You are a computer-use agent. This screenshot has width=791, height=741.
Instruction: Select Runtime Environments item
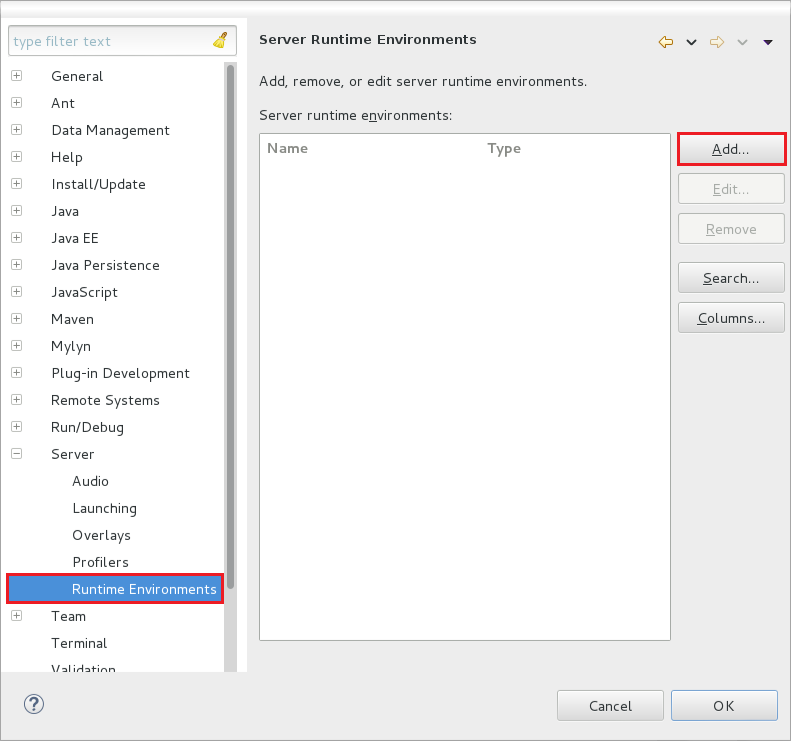point(116,589)
